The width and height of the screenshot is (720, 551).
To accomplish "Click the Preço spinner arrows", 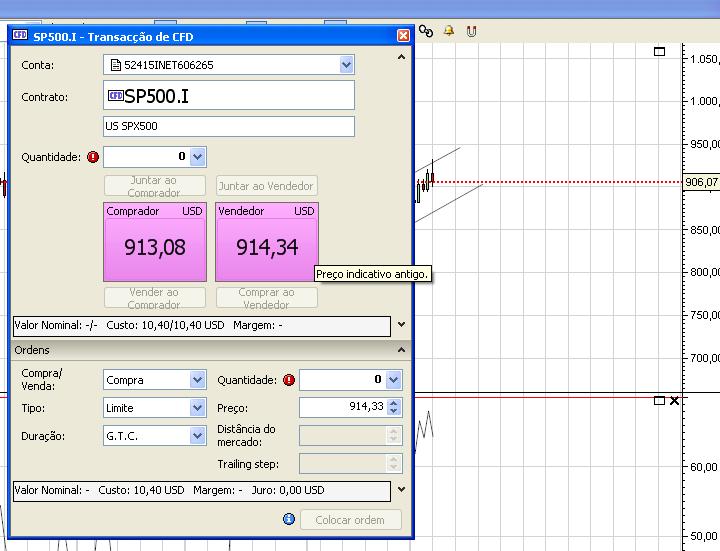I will click(394, 407).
